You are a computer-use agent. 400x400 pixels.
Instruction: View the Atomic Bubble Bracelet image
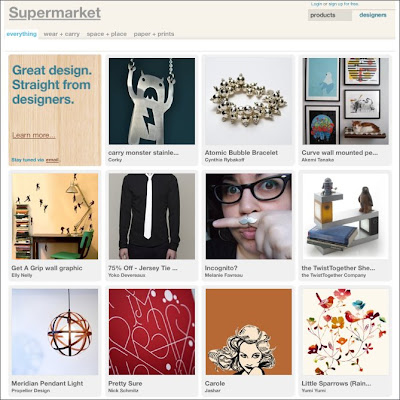pos(248,101)
